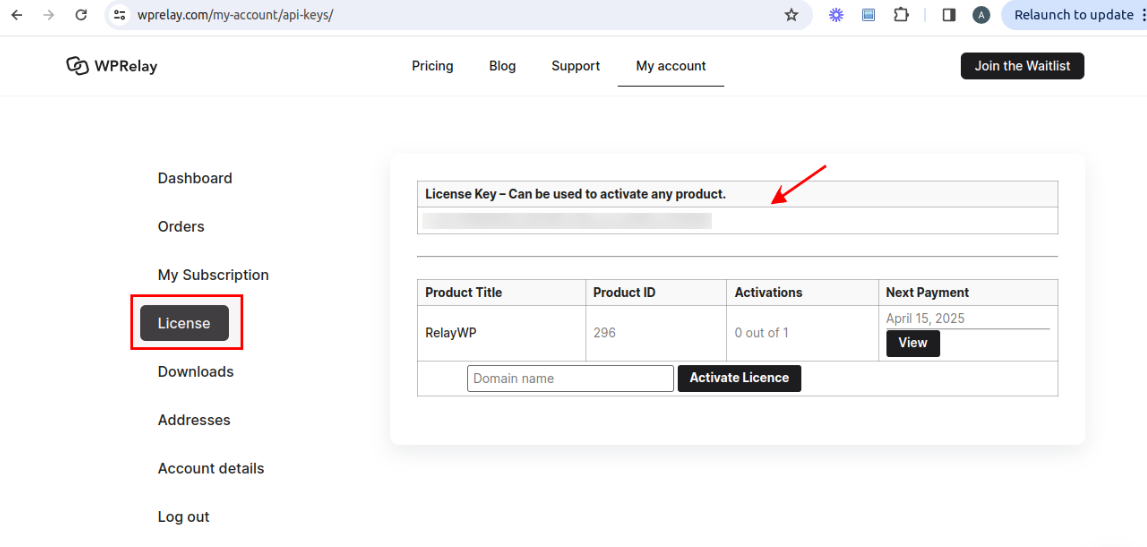The width and height of the screenshot is (1147, 547).
Task: Open the Downloads sidebar link
Action: coord(196,372)
